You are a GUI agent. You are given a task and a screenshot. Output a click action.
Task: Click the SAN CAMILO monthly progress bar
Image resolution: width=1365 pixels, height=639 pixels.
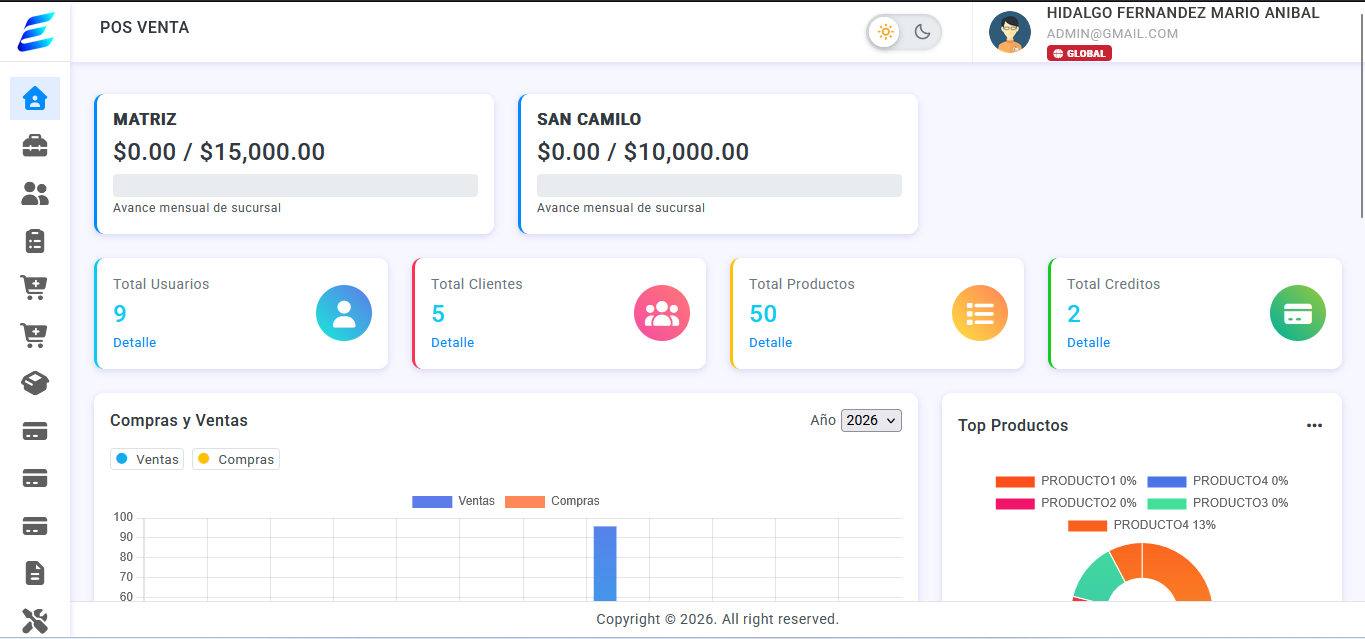coord(719,186)
